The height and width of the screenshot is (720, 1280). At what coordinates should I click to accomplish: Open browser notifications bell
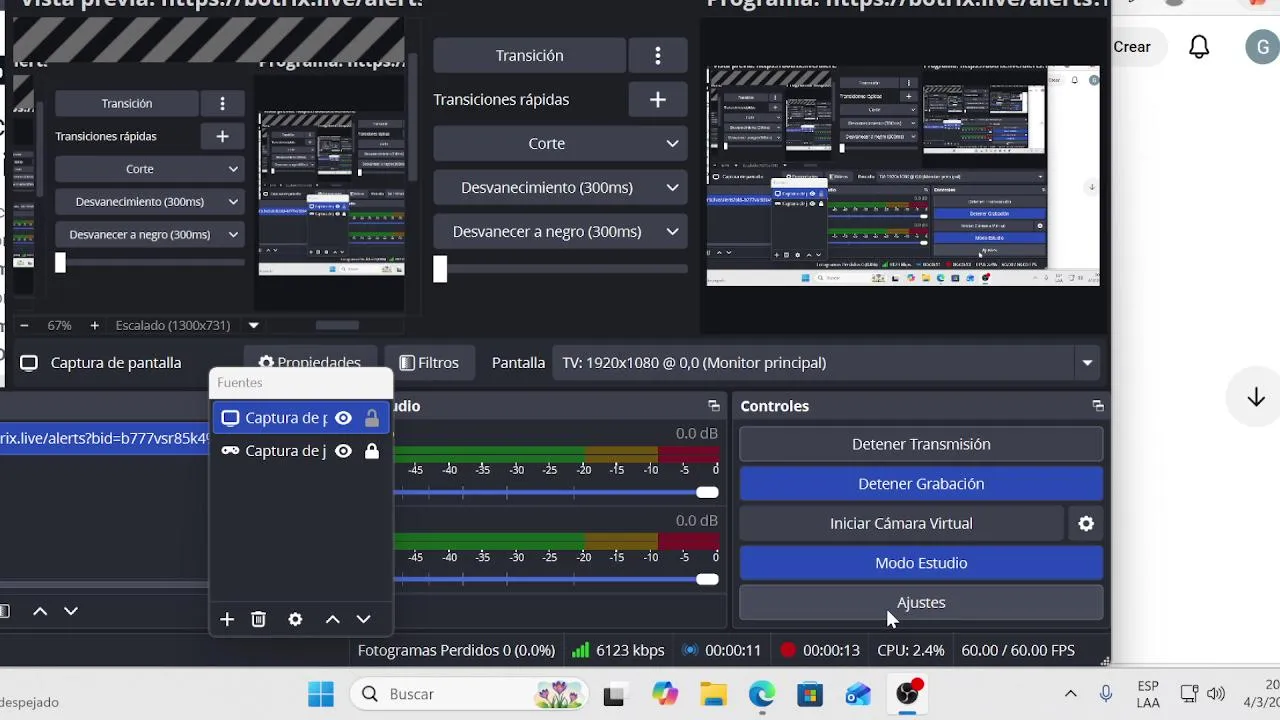(1199, 47)
